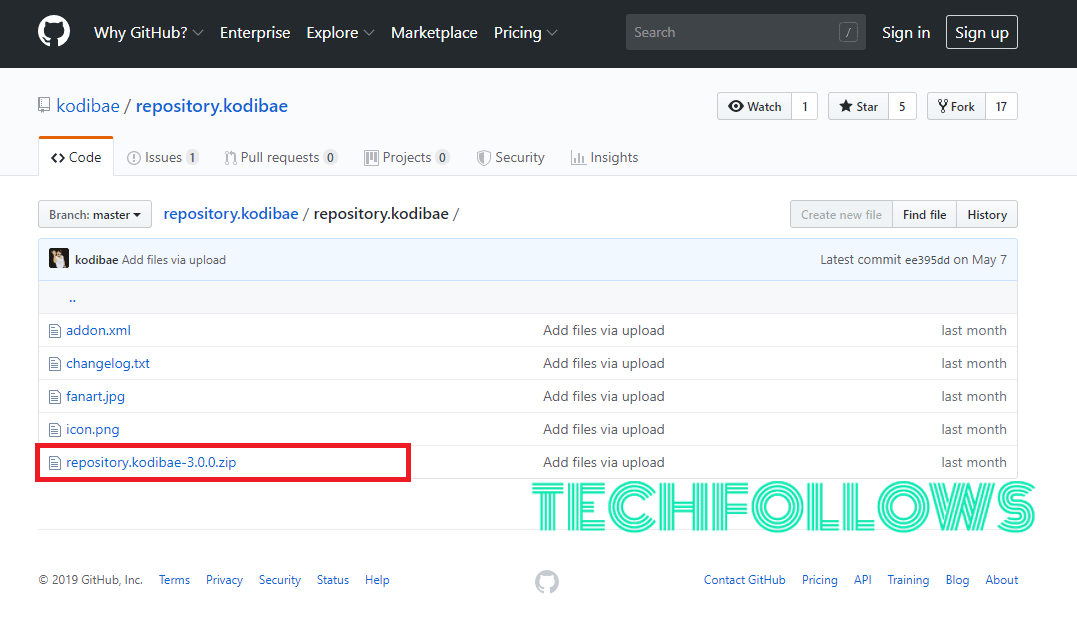This screenshot has width=1077, height=627.
Task: Click the slash shortcut icon in search
Action: (848, 32)
